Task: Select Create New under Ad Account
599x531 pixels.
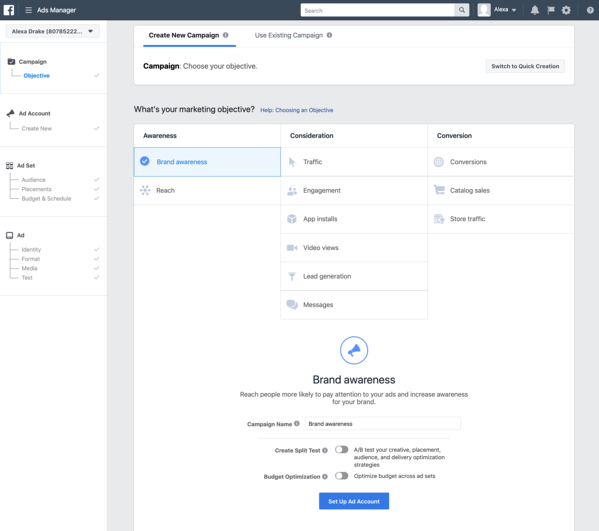Action: pos(37,128)
